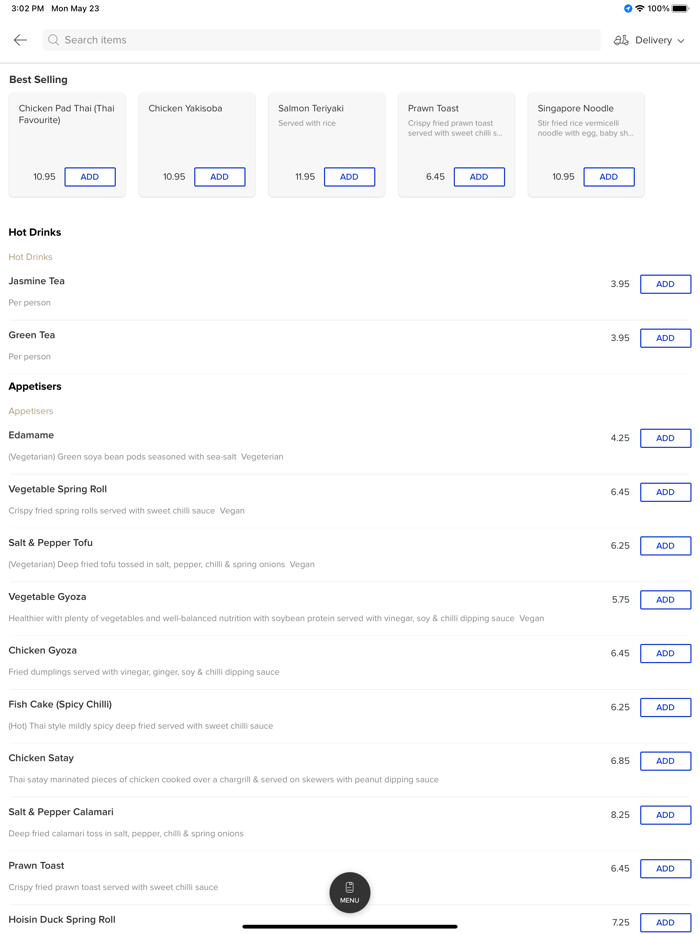
Task: Add Vegetable Gyoza to order
Action: point(665,600)
